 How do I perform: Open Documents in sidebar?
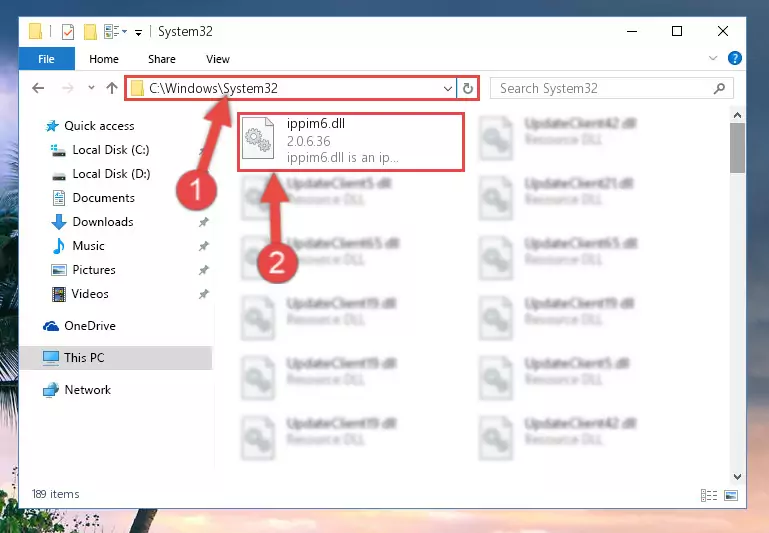(x=103, y=198)
